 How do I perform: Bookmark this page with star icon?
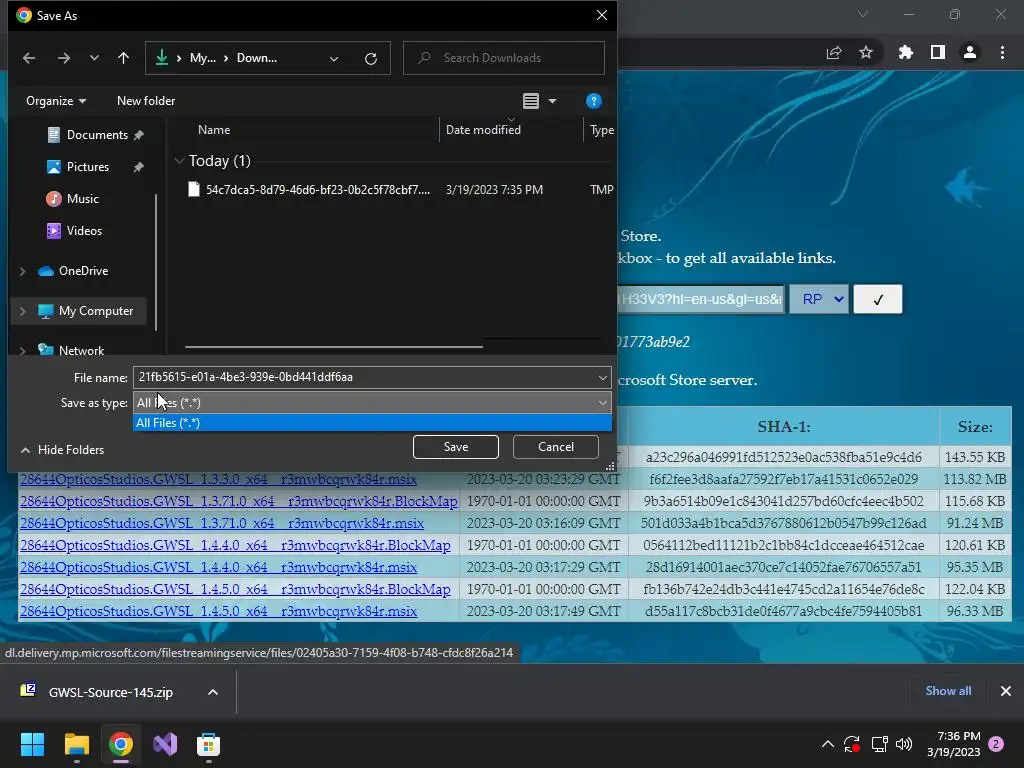866,52
